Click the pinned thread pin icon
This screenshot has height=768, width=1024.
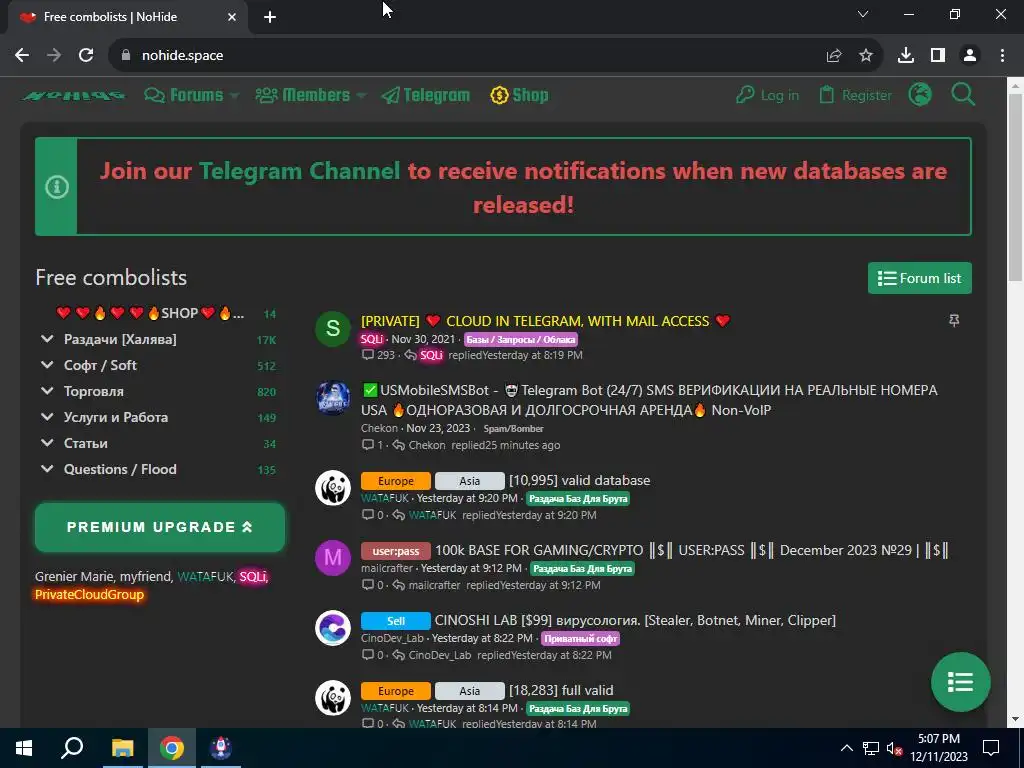point(954,321)
